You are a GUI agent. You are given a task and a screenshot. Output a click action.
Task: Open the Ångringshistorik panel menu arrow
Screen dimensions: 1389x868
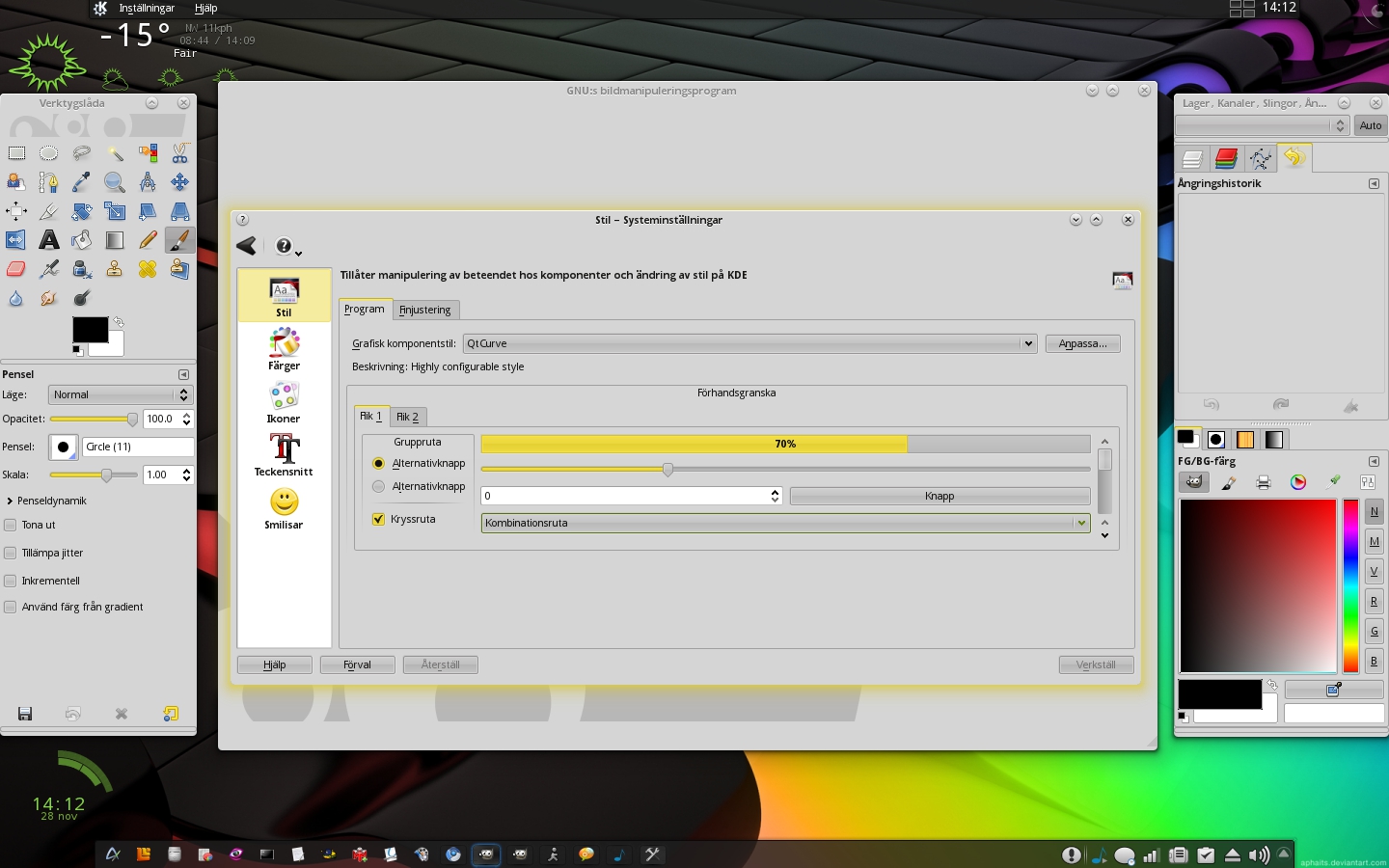[x=1374, y=183]
